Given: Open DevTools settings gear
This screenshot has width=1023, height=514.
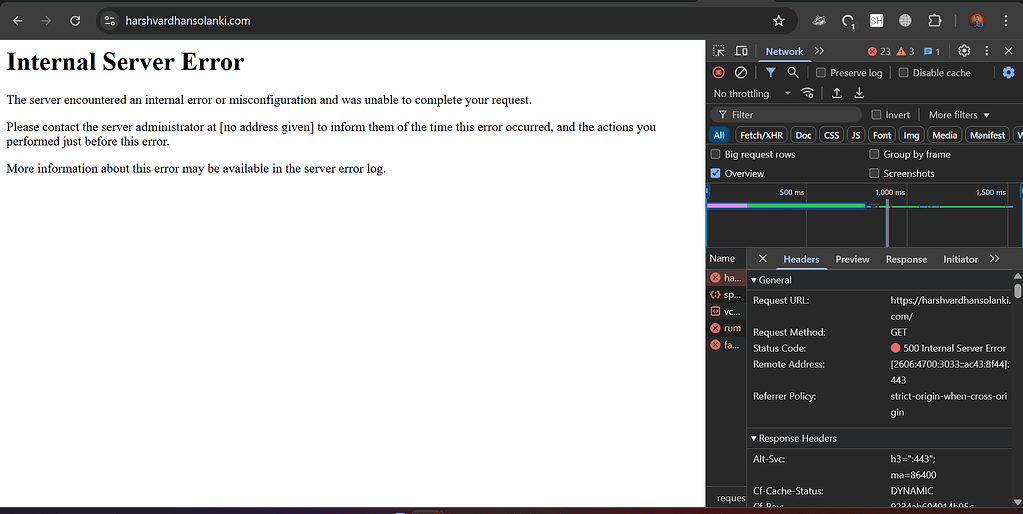Looking at the screenshot, I should coord(964,51).
